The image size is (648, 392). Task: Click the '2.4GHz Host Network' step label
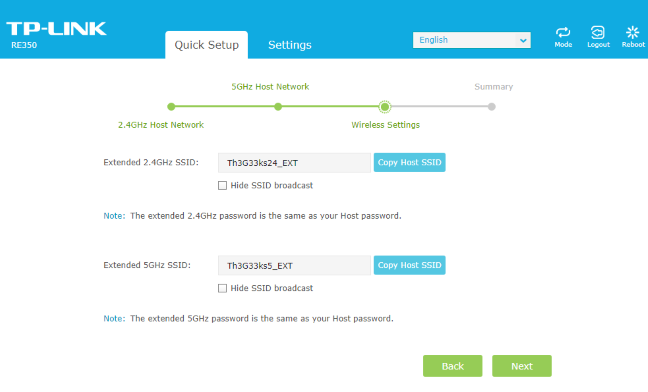(161, 125)
